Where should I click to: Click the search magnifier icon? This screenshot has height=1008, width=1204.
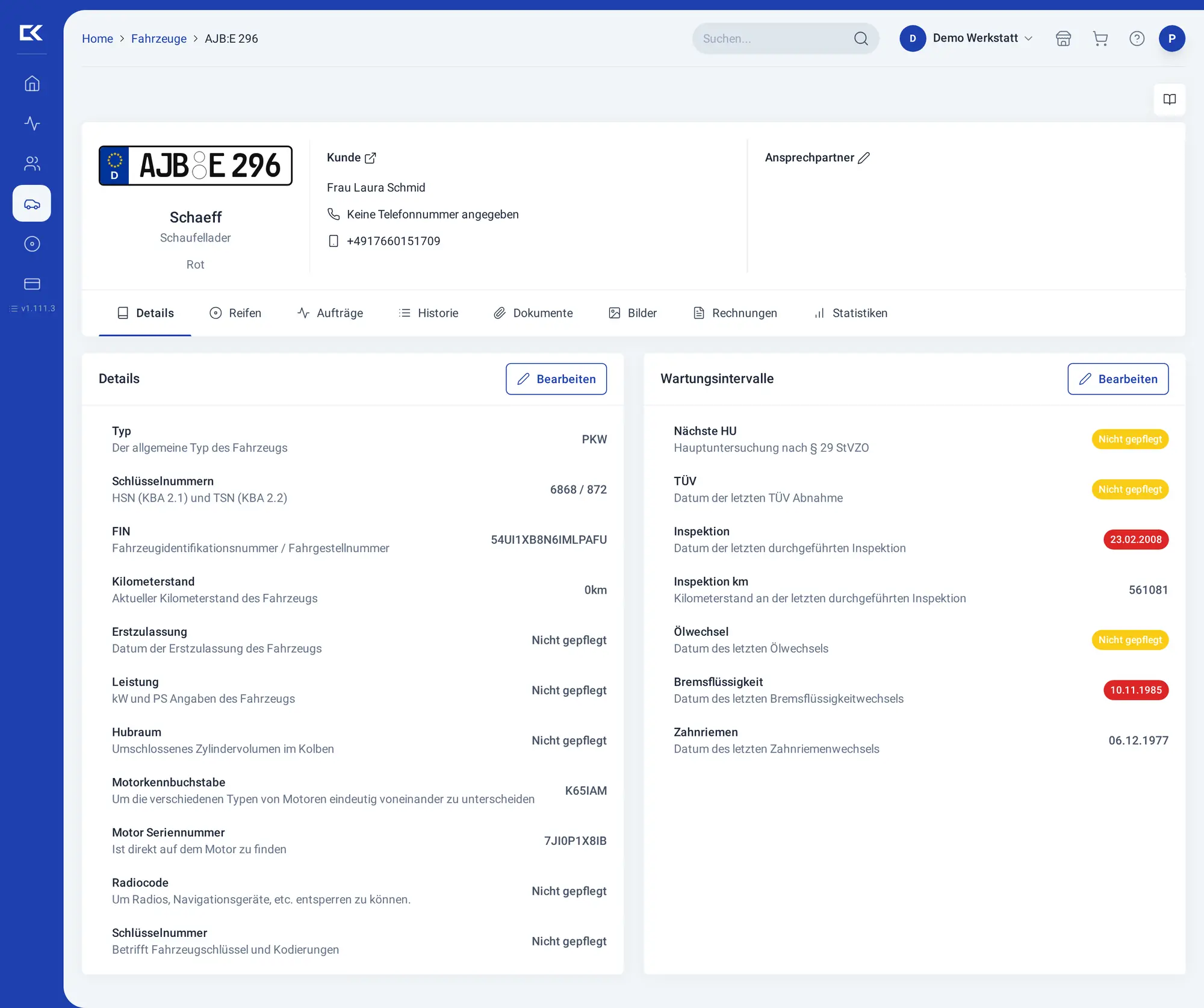861,39
